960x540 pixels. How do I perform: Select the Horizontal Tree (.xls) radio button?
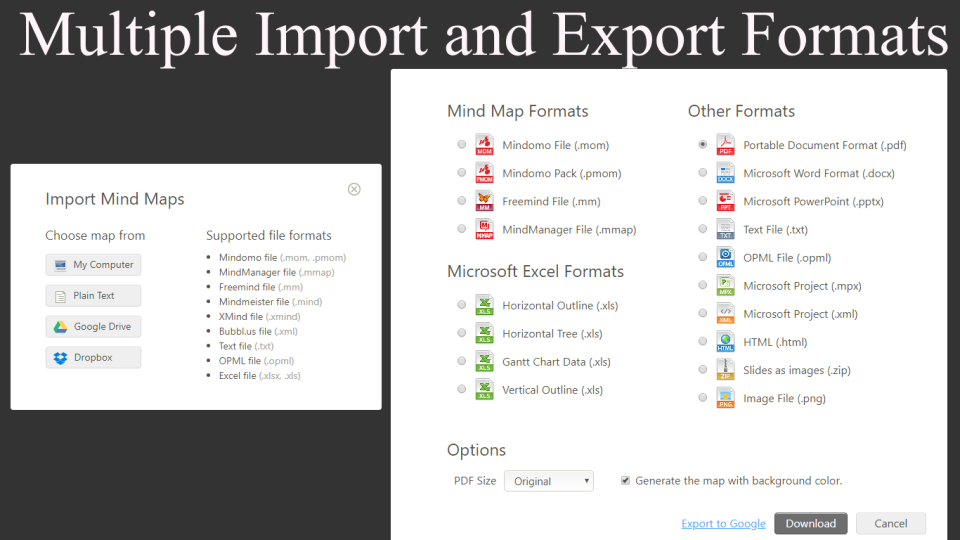462,333
